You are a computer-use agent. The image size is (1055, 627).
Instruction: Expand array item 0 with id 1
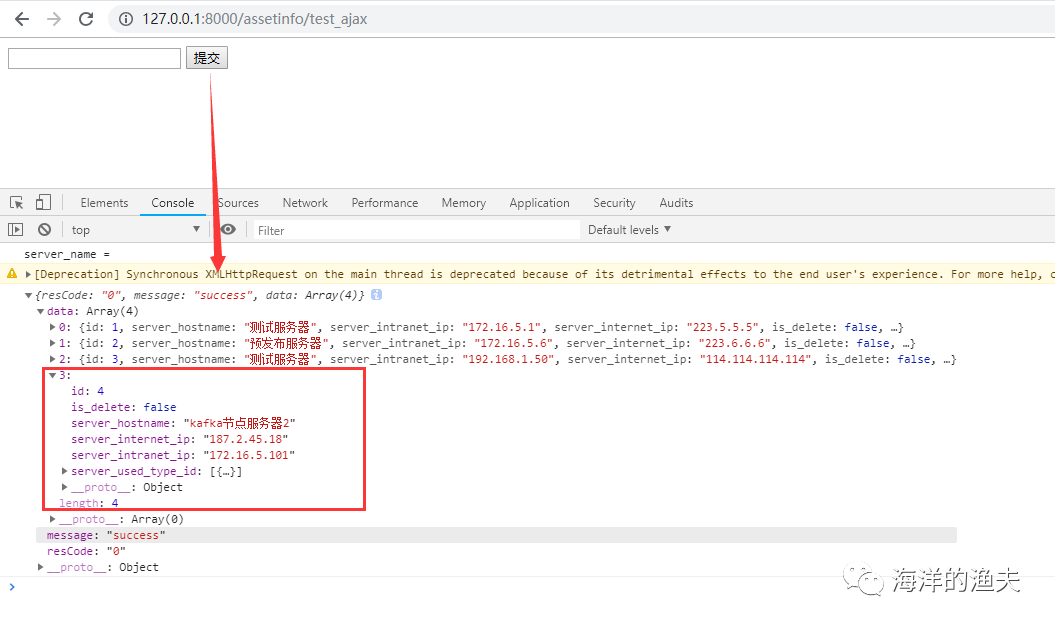[x=52, y=327]
